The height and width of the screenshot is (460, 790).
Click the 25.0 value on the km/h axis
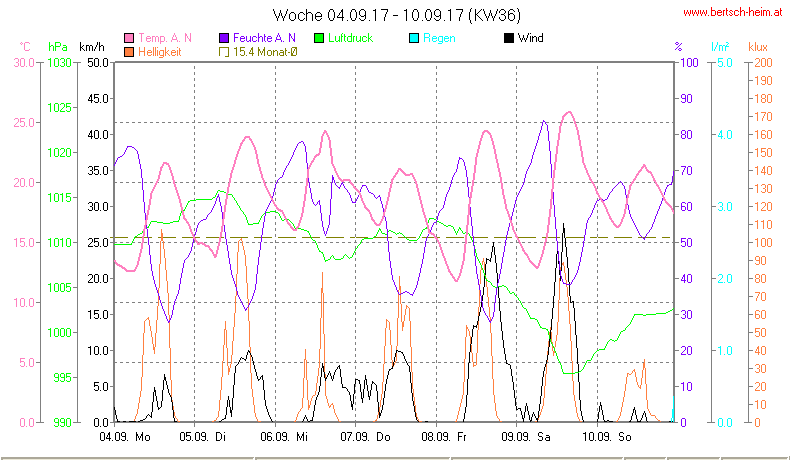click(x=98, y=243)
